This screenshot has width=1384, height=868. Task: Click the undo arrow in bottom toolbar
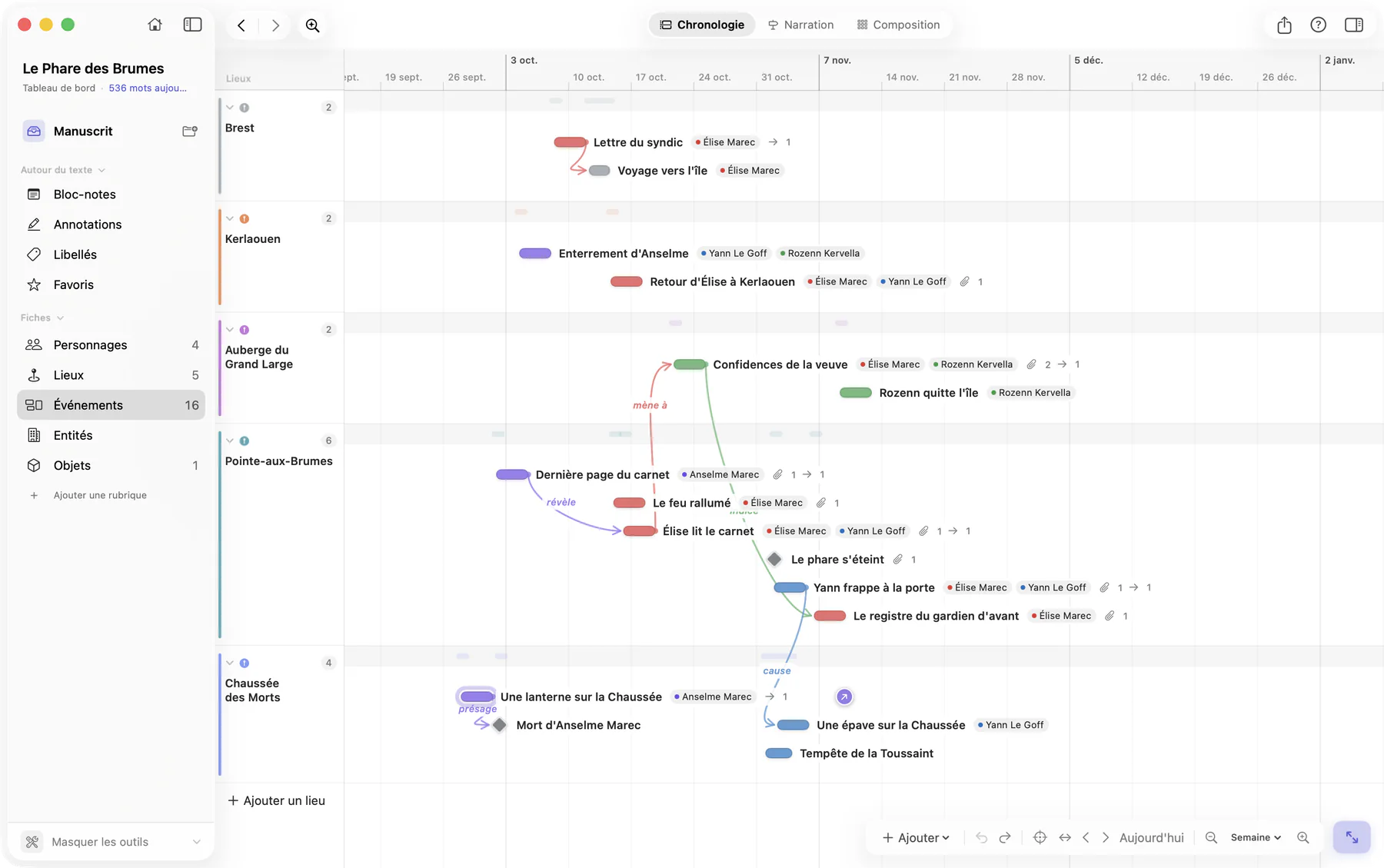point(981,838)
